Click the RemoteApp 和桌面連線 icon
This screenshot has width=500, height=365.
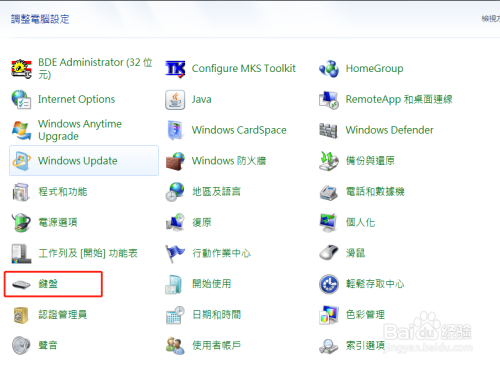pyautogui.click(x=329, y=100)
